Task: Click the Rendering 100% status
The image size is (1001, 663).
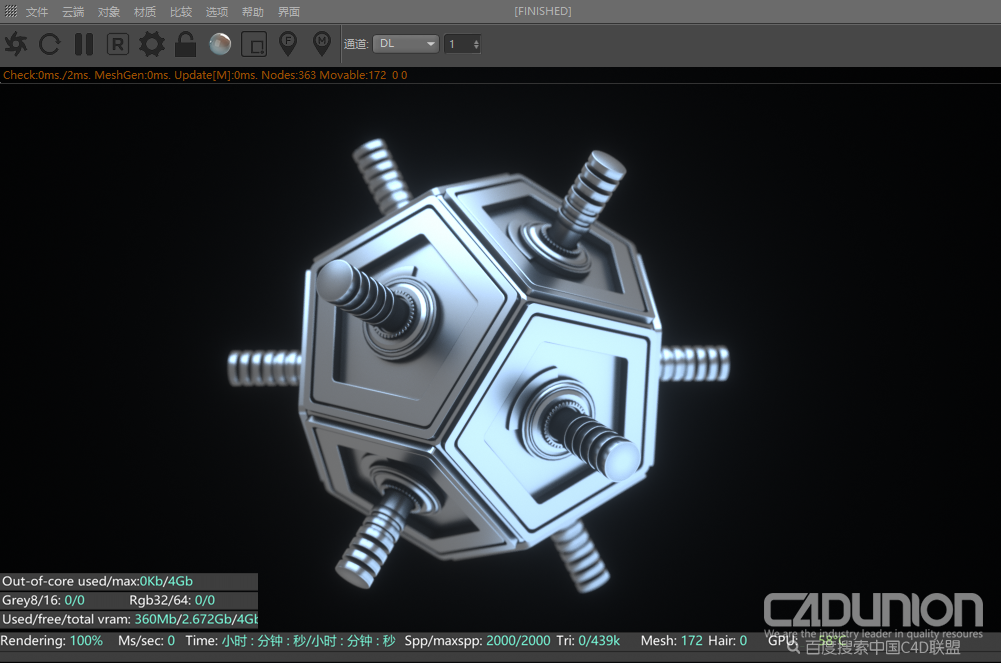Action: (52, 640)
